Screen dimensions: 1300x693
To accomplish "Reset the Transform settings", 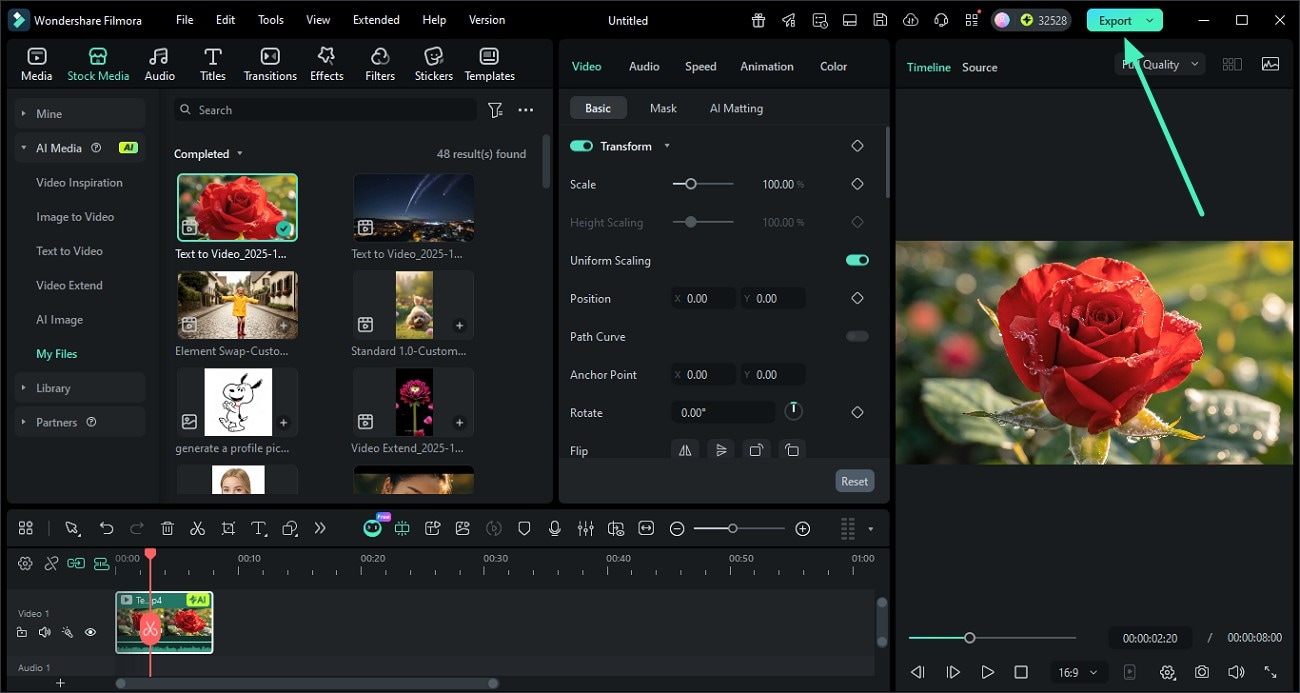I will pyautogui.click(x=854, y=480).
